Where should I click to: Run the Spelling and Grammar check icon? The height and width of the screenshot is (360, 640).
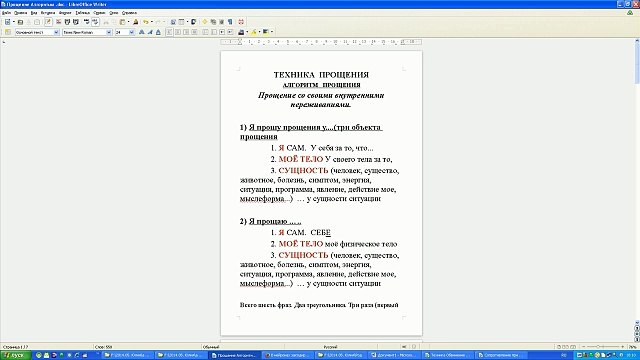pyautogui.click(x=87, y=22)
